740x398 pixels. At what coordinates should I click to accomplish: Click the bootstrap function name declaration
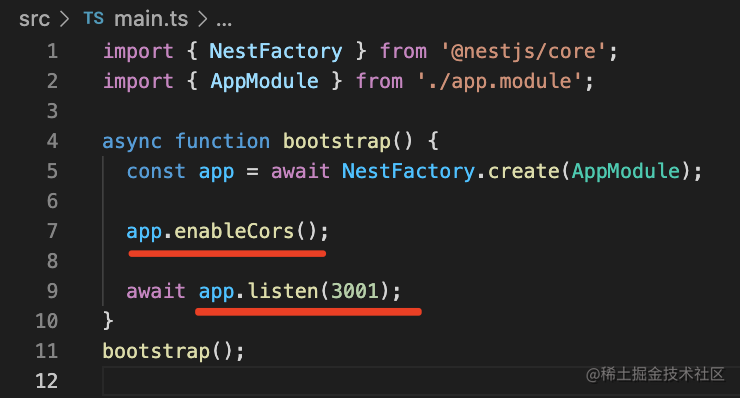coord(336,141)
